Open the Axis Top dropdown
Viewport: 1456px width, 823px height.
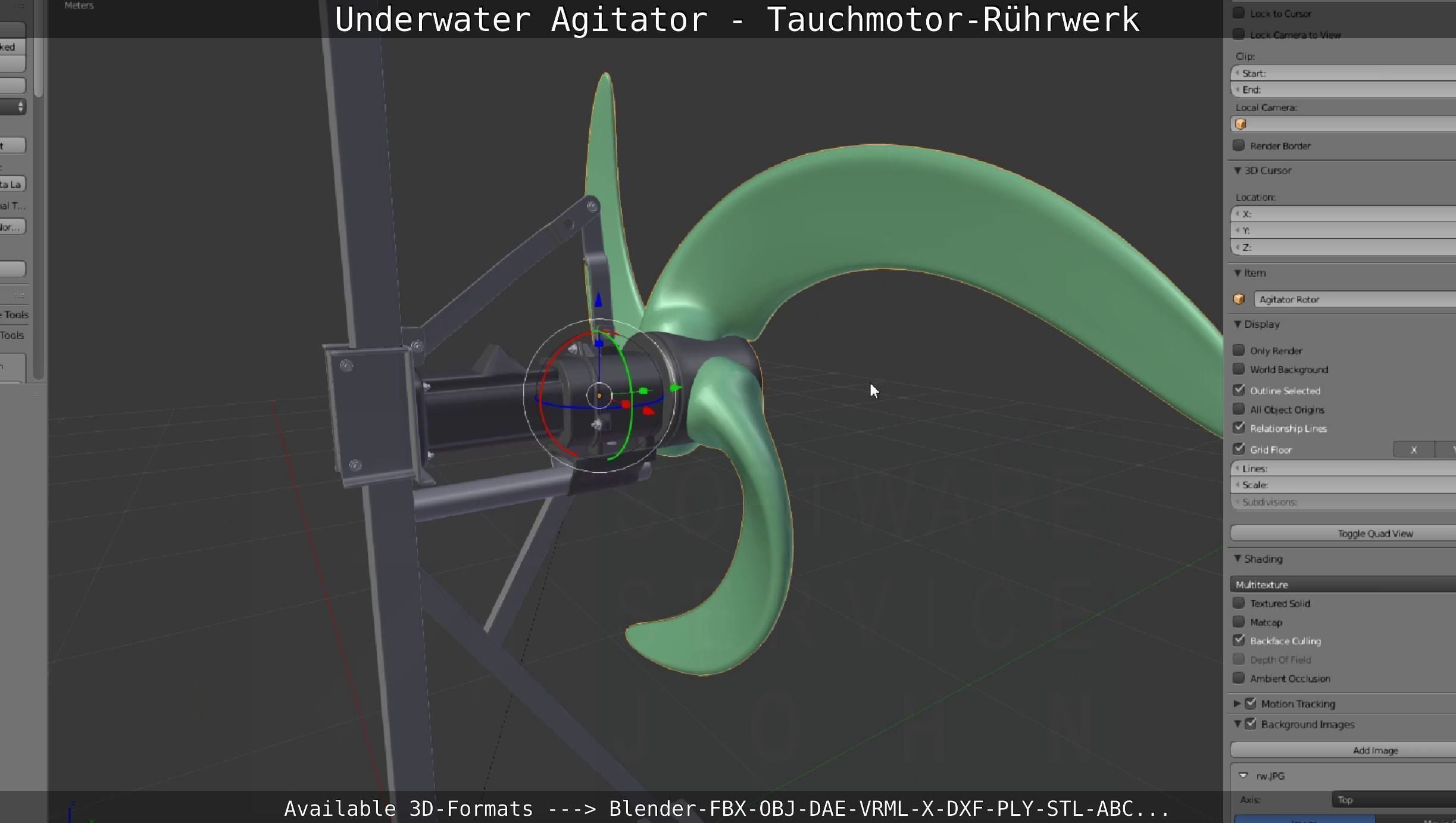coord(1393,800)
